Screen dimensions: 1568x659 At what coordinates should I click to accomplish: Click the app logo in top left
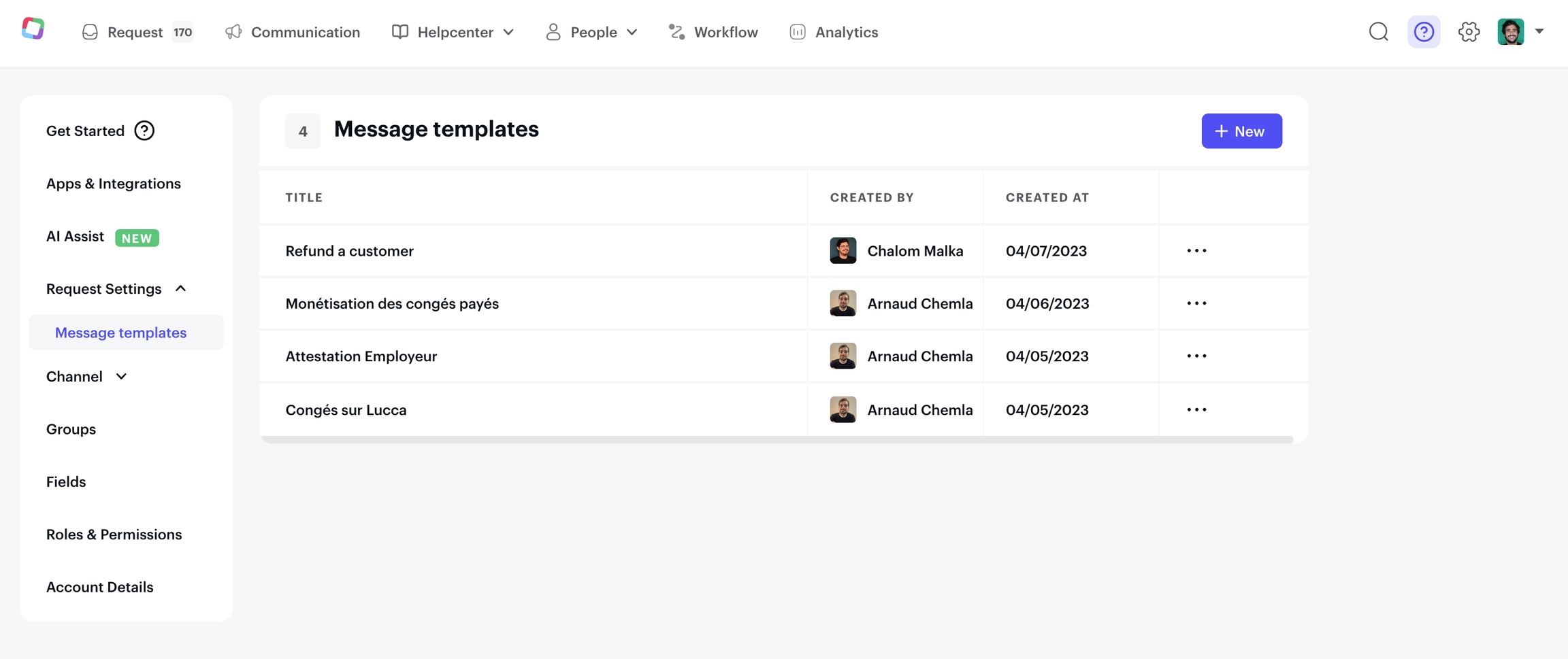[33, 29]
